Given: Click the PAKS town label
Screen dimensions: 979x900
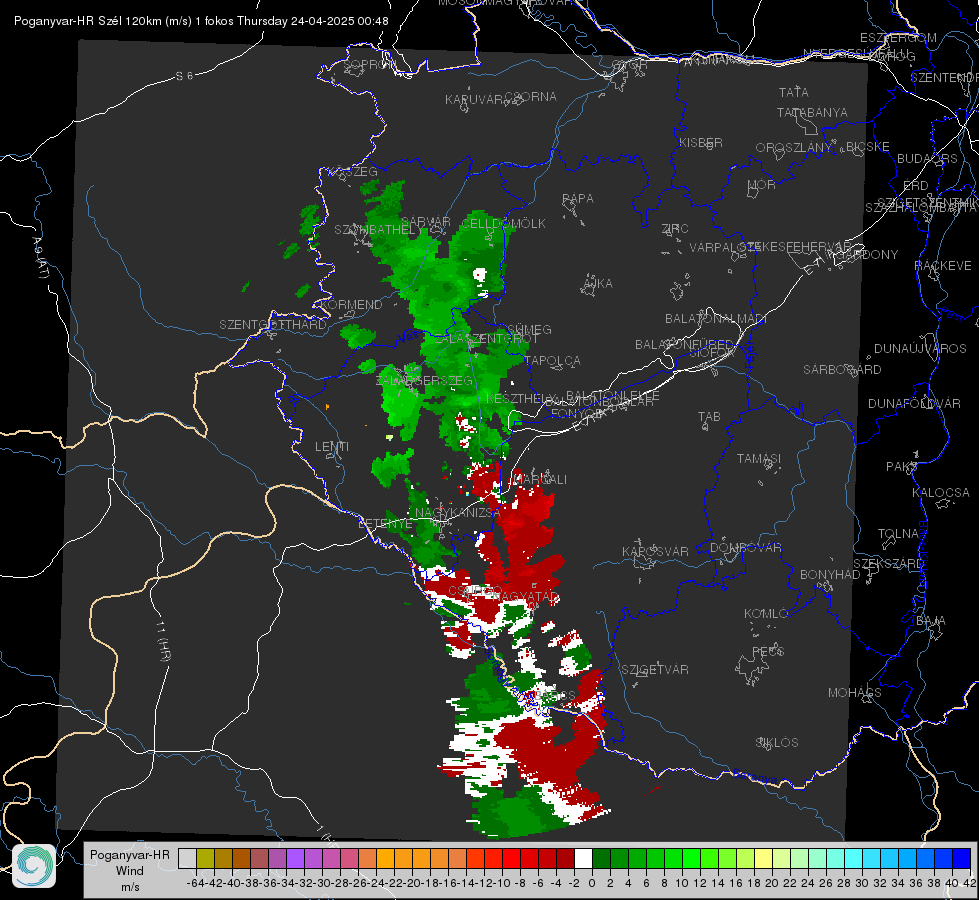Looking at the screenshot, I should click(902, 467).
